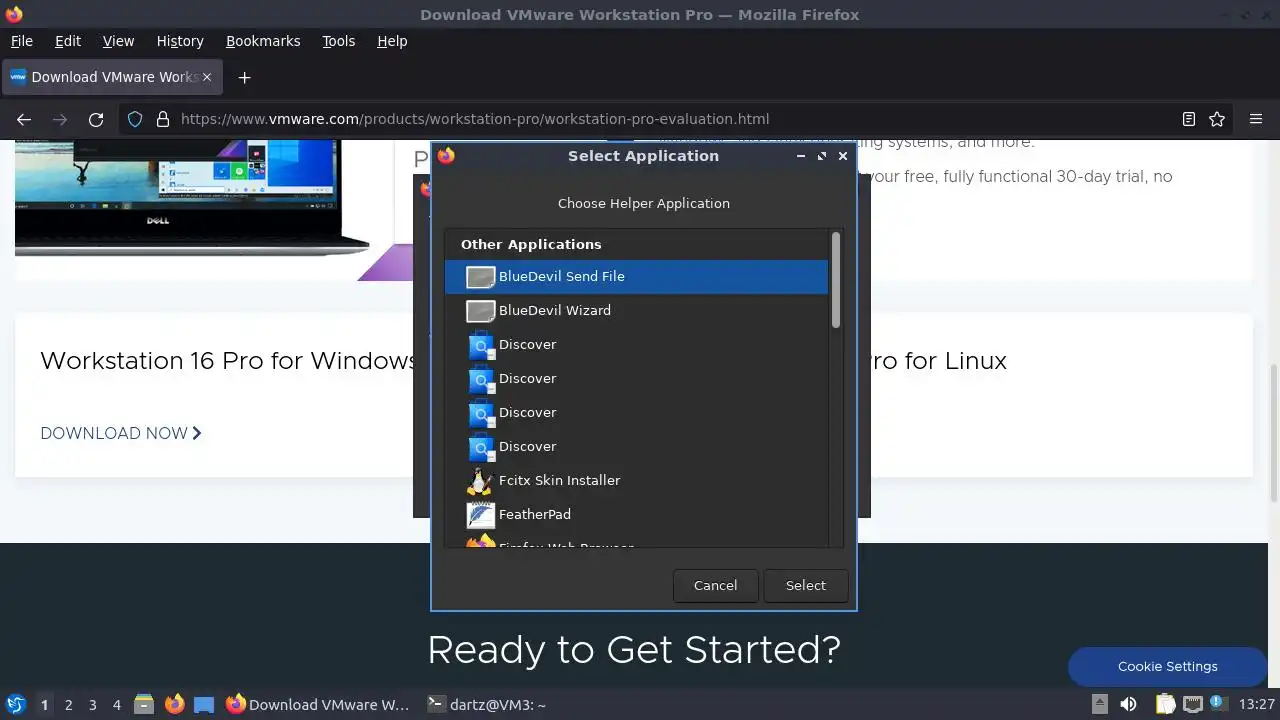Click the show desktop taskbar icon

tap(204, 705)
